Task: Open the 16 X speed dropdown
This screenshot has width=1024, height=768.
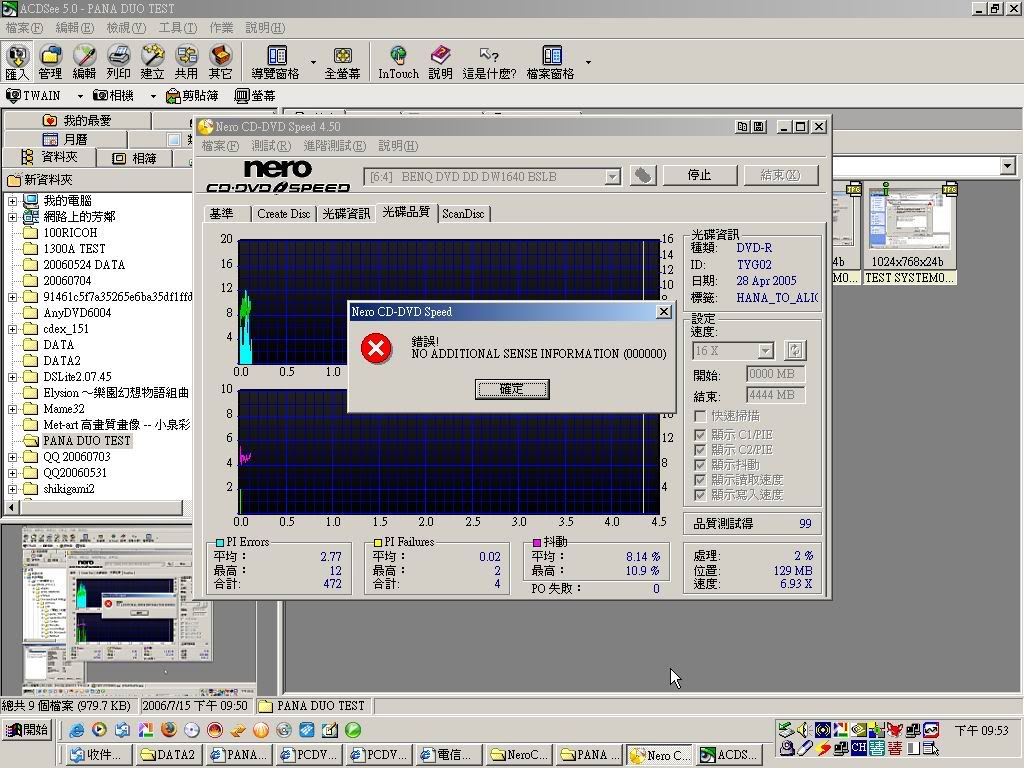Action: [x=765, y=351]
